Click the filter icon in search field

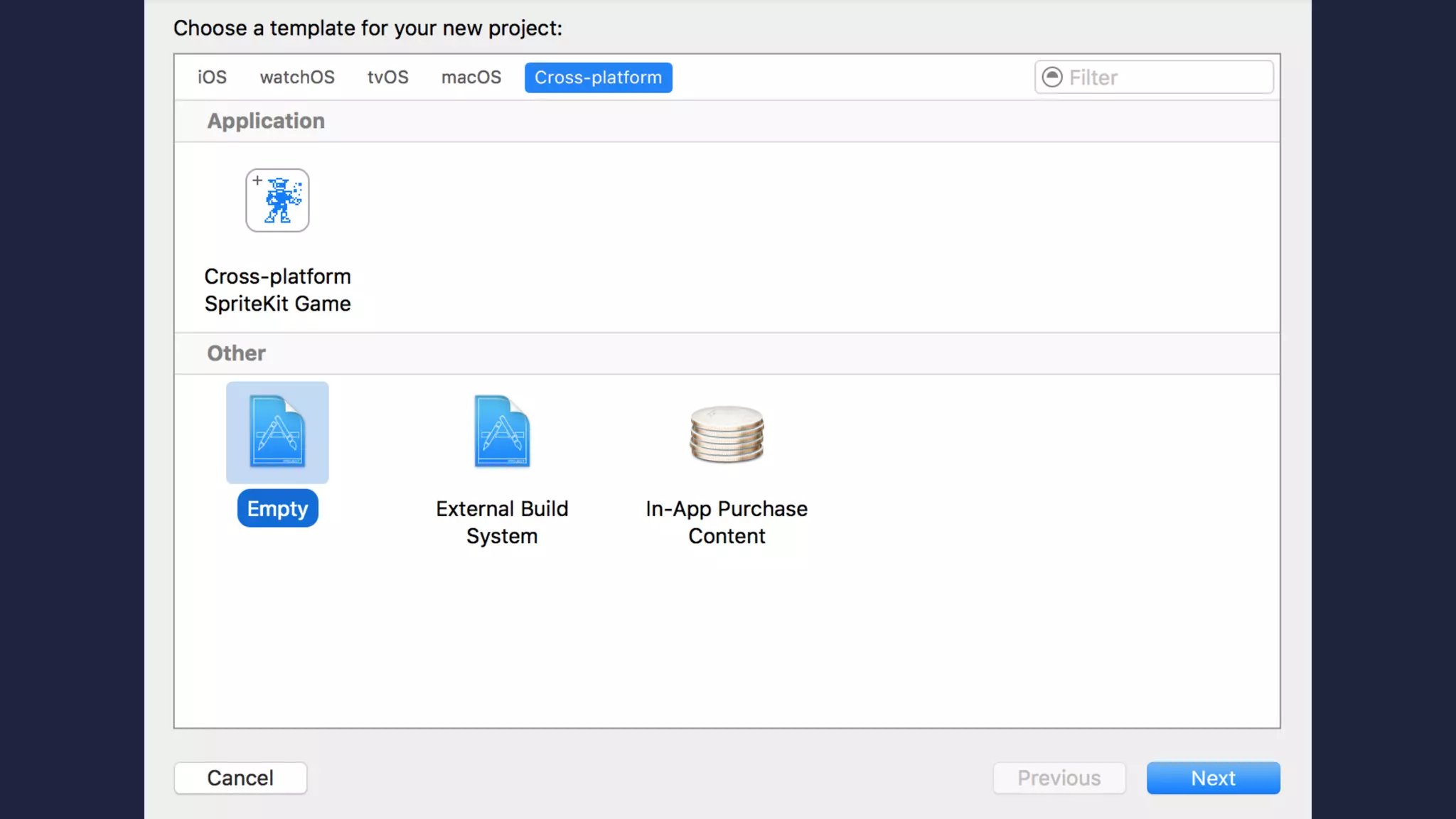tap(1052, 77)
